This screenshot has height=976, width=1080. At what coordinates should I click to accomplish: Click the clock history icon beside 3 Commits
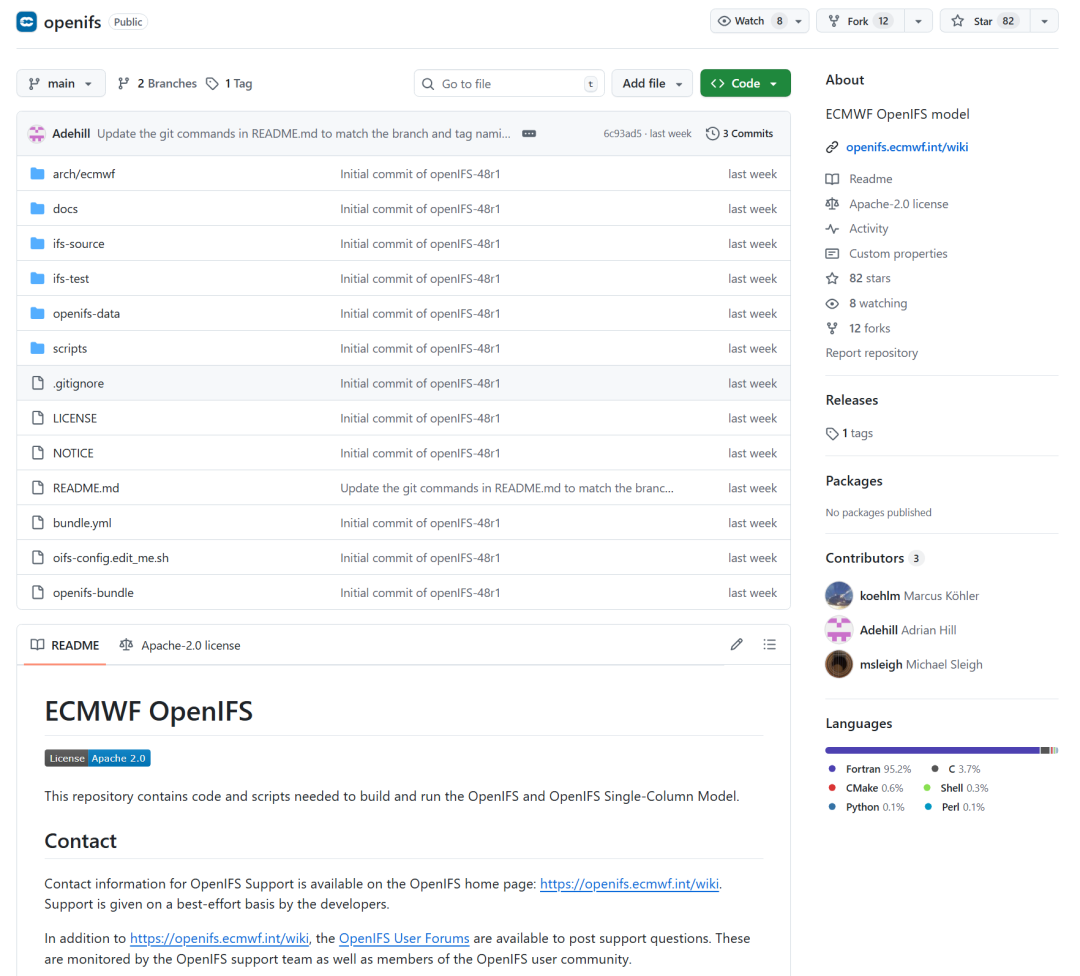(712, 134)
